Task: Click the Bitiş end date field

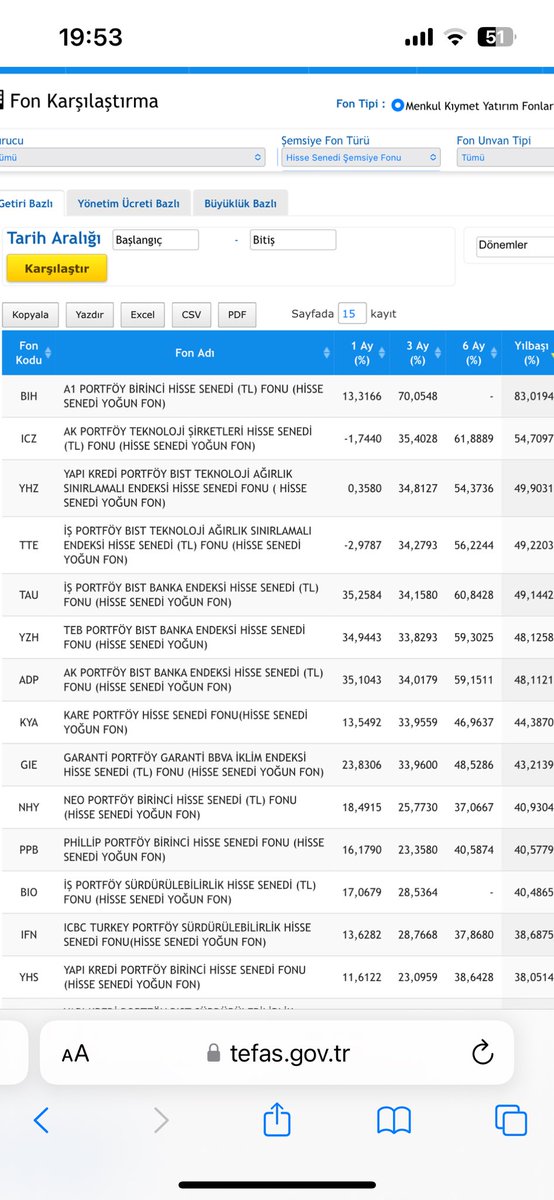Action: coord(293,240)
